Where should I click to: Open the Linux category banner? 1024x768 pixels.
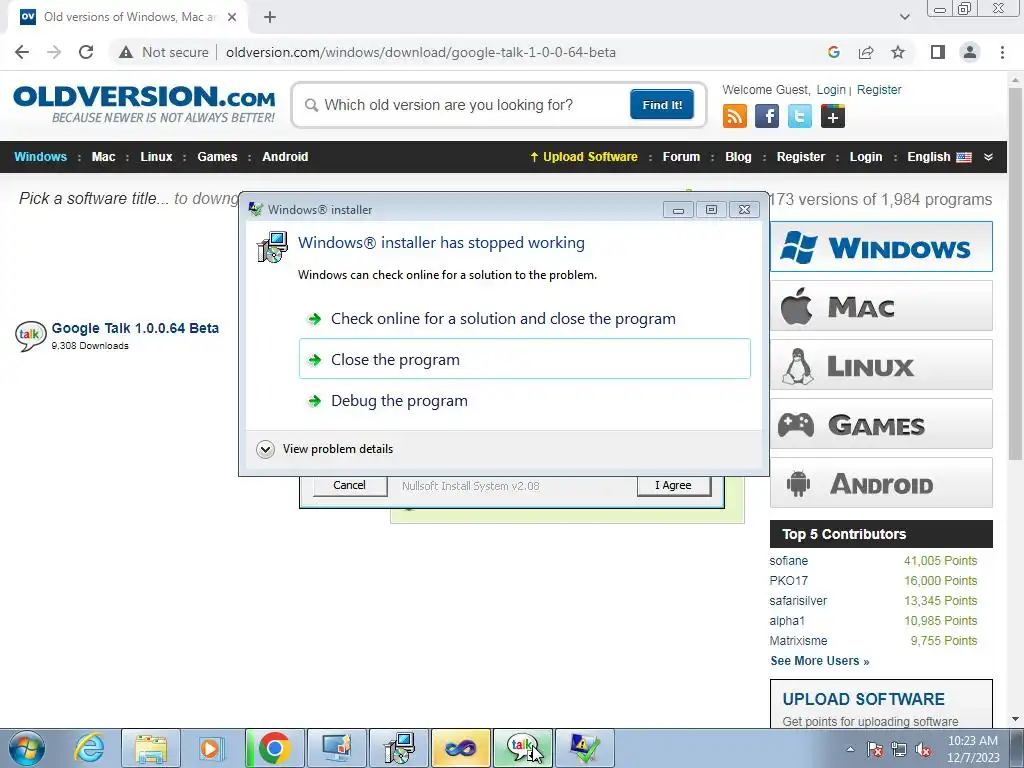[x=881, y=365]
